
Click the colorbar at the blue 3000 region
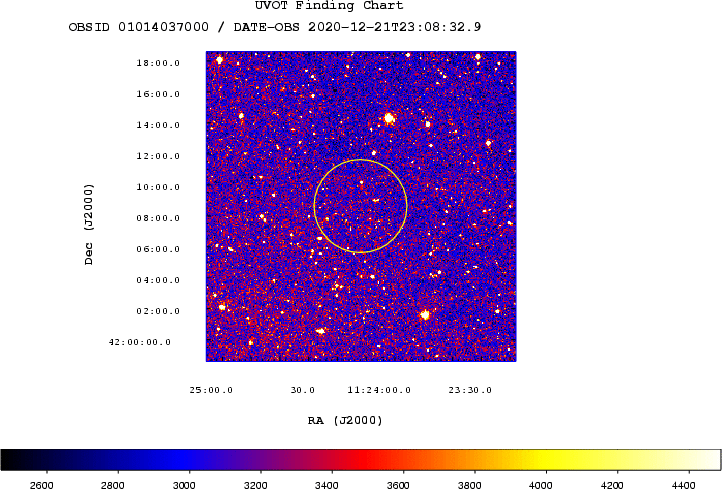coord(189,460)
